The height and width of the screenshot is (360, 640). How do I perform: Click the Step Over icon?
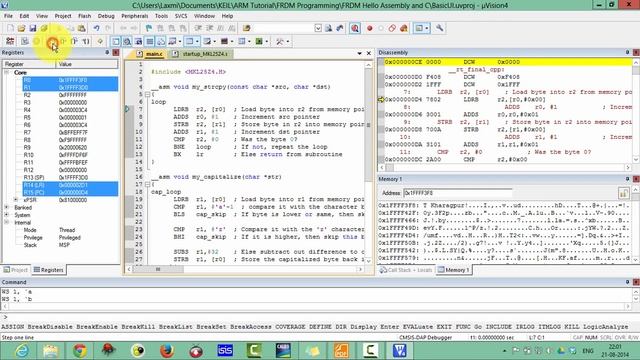[x=63, y=41]
